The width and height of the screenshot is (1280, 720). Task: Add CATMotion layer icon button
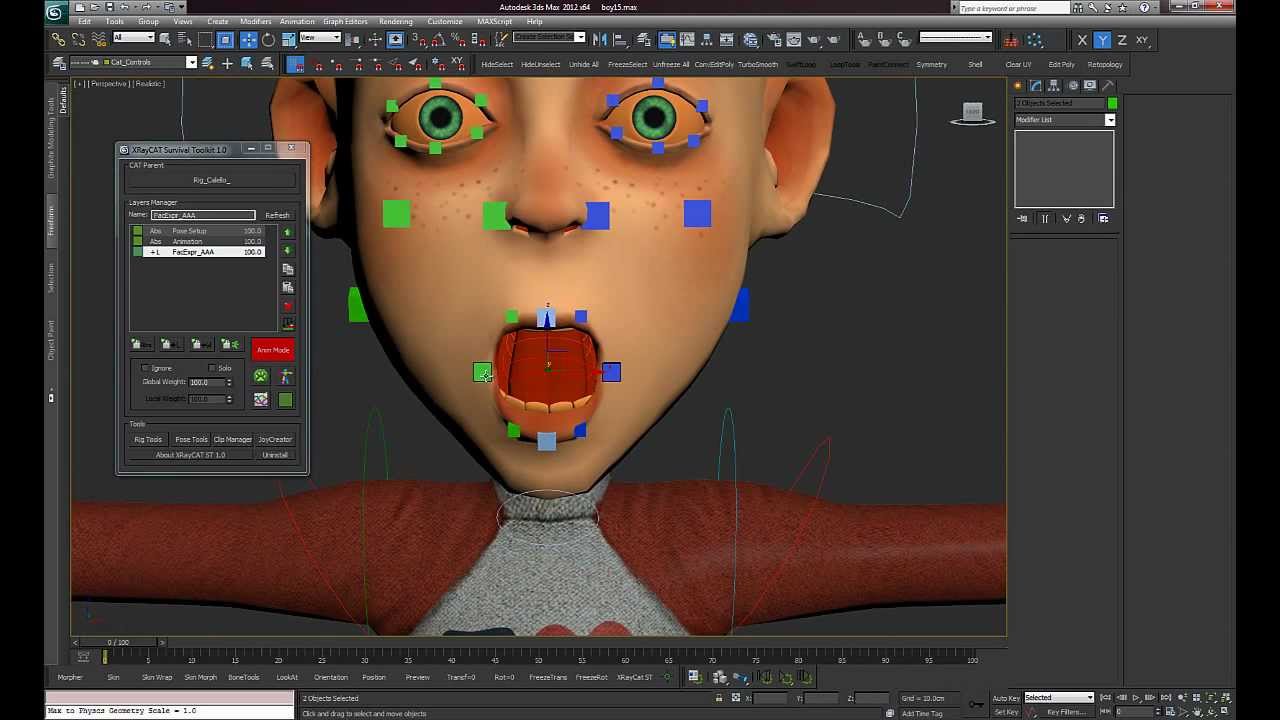pos(231,345)
